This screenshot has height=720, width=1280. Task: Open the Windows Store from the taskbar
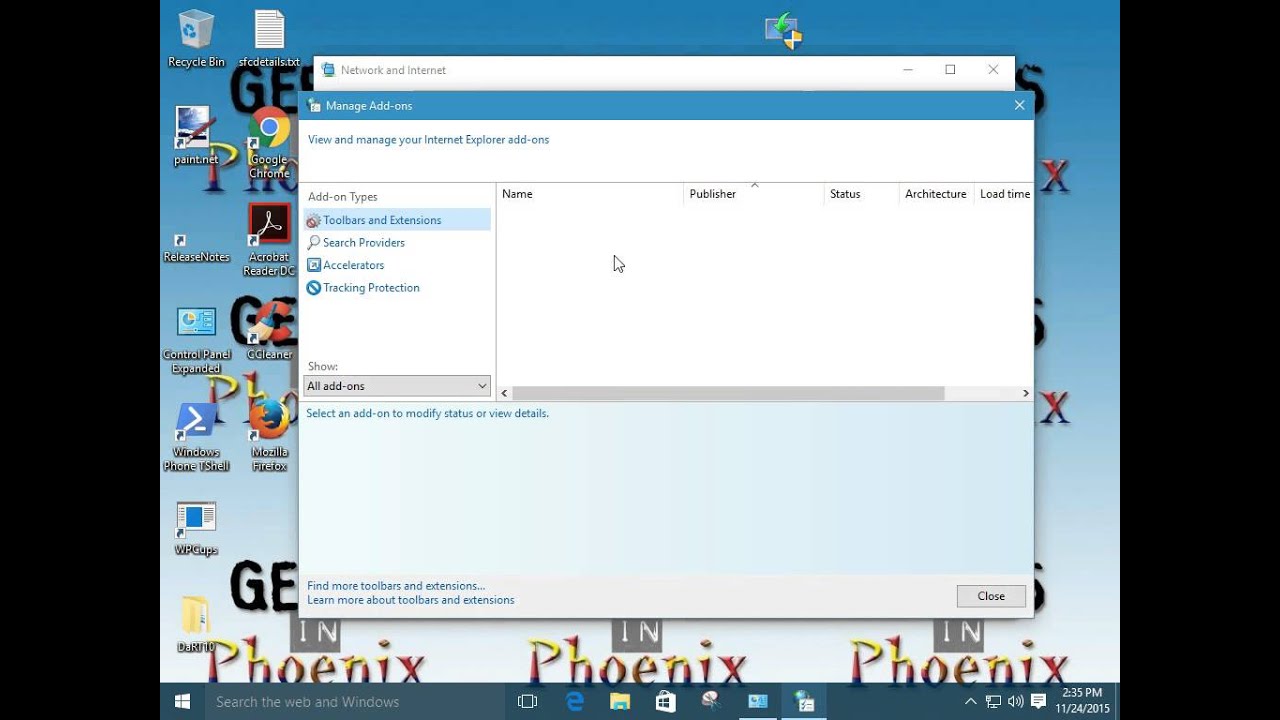[665, 702]
